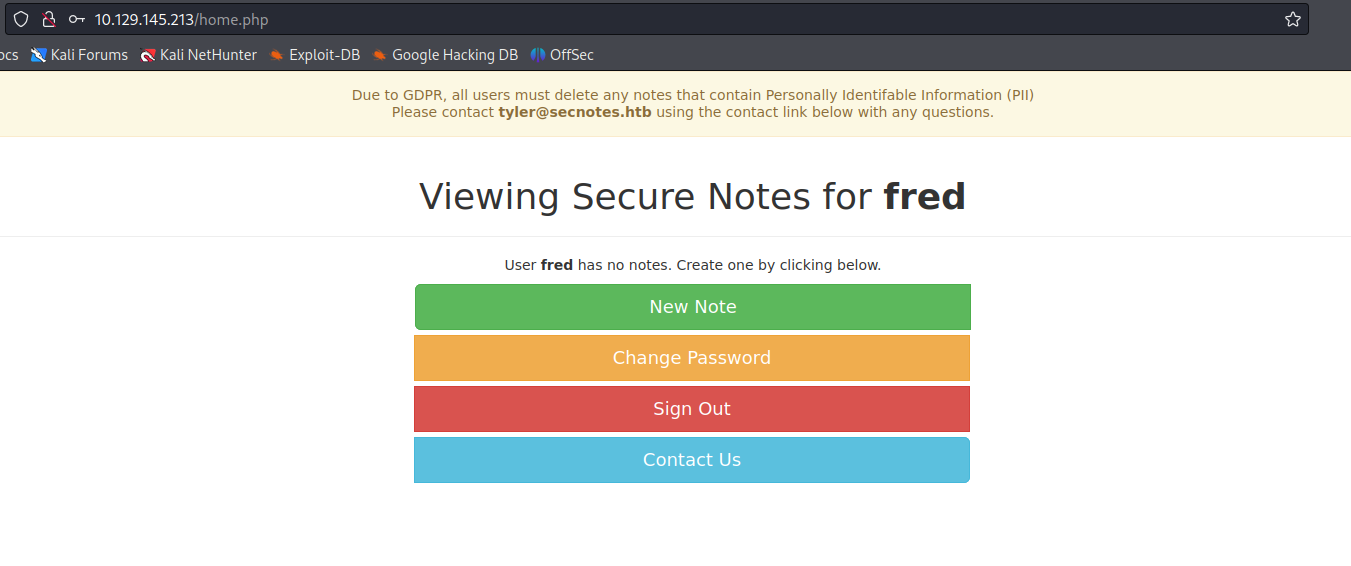Open the Contact Us form

(x=692, y=460)
